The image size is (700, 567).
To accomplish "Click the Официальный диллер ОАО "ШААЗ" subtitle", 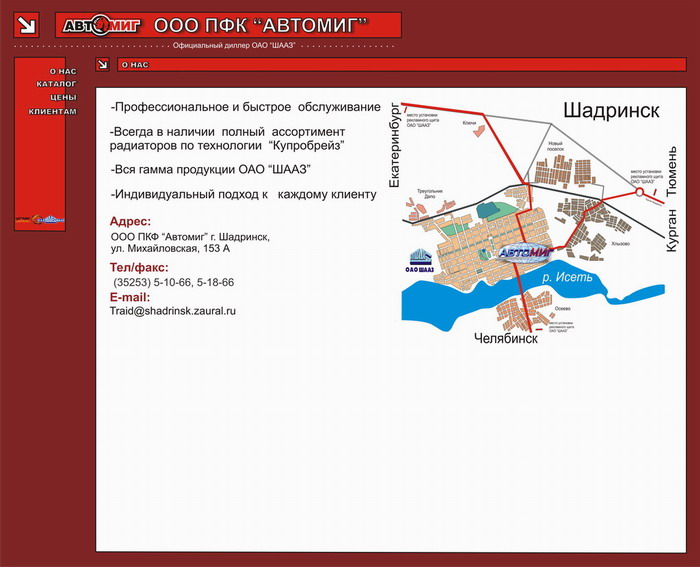I will pyautogui.click(x=234, y=45).
